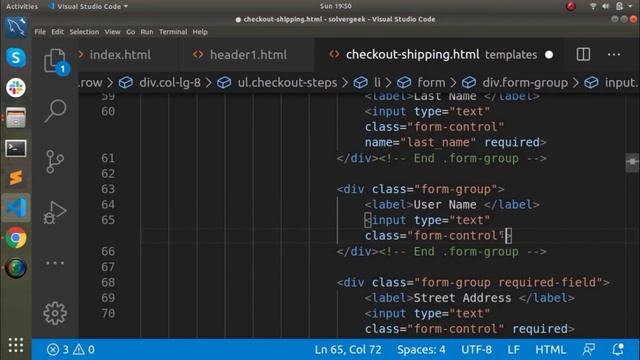
Task: Open the Edit menu
Action: click(x=58, y=32)
